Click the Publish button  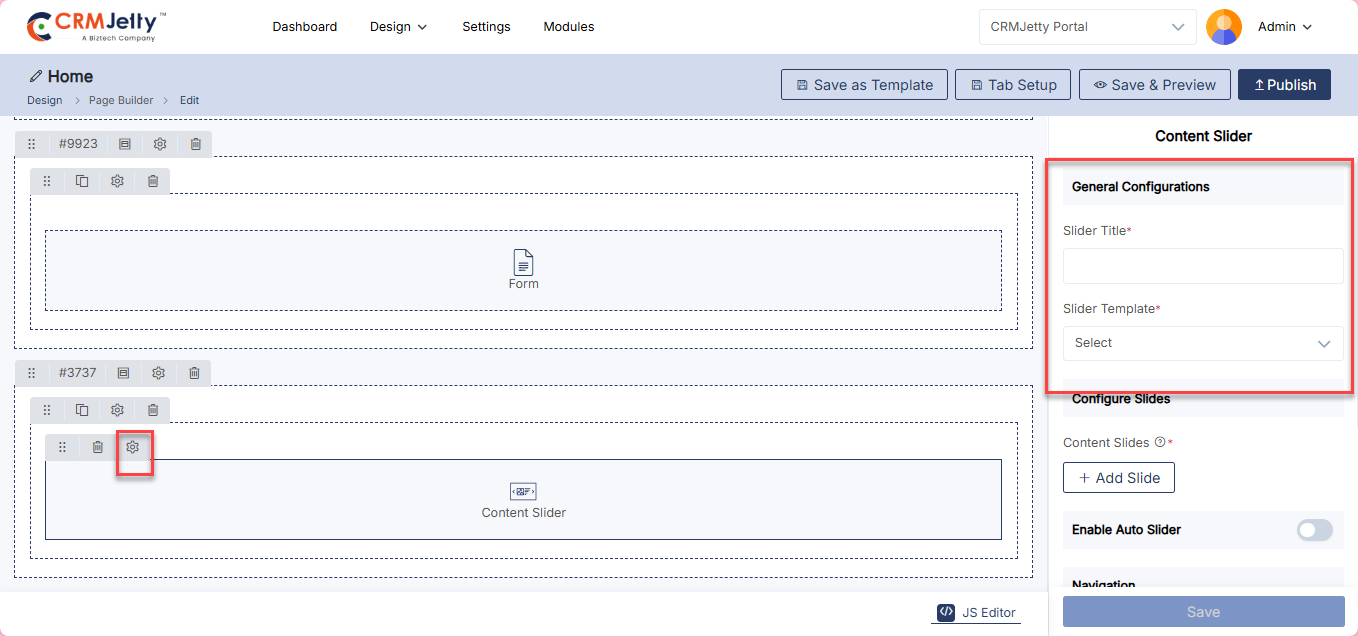click(x=1284, y=85)
